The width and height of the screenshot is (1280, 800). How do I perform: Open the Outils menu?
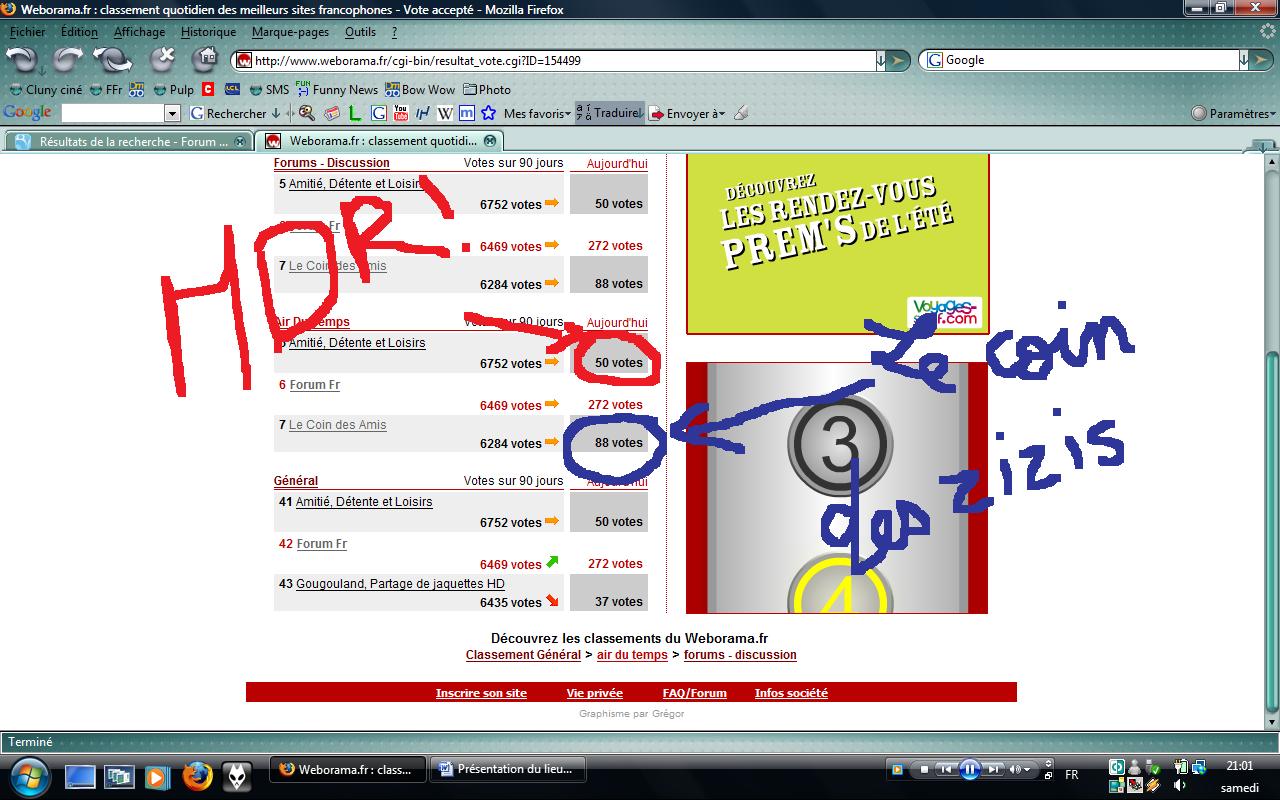[360, 32]
